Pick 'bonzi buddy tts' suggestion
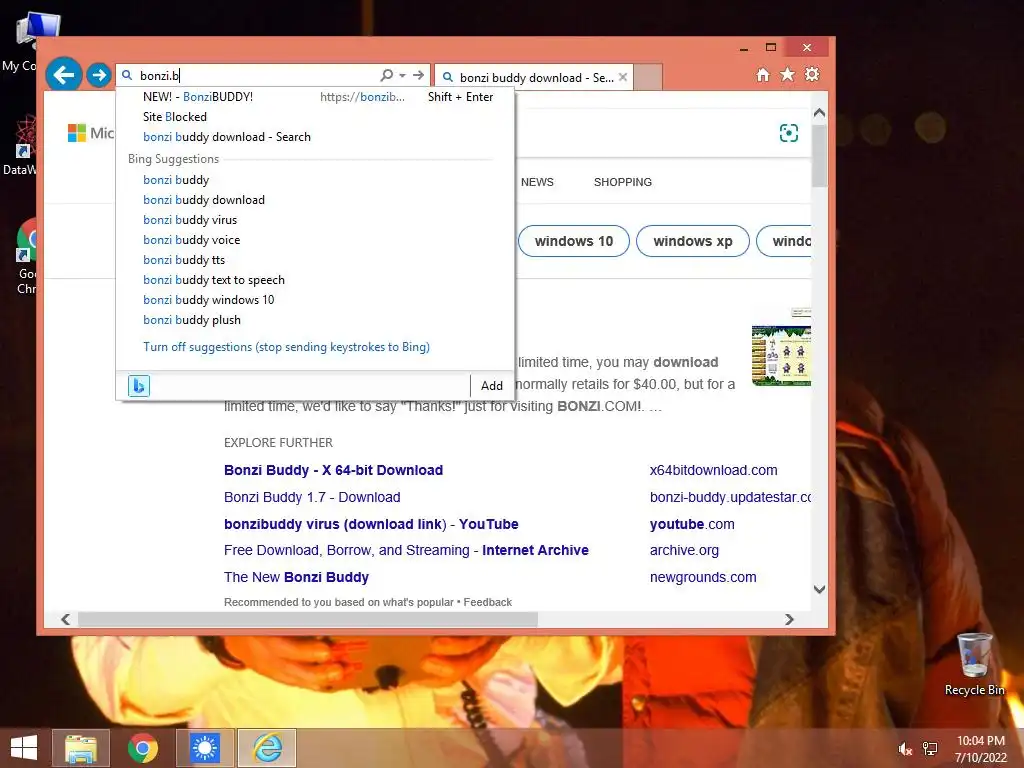The width and height of the screenshot is (1024, 768). tap(315, 260)
